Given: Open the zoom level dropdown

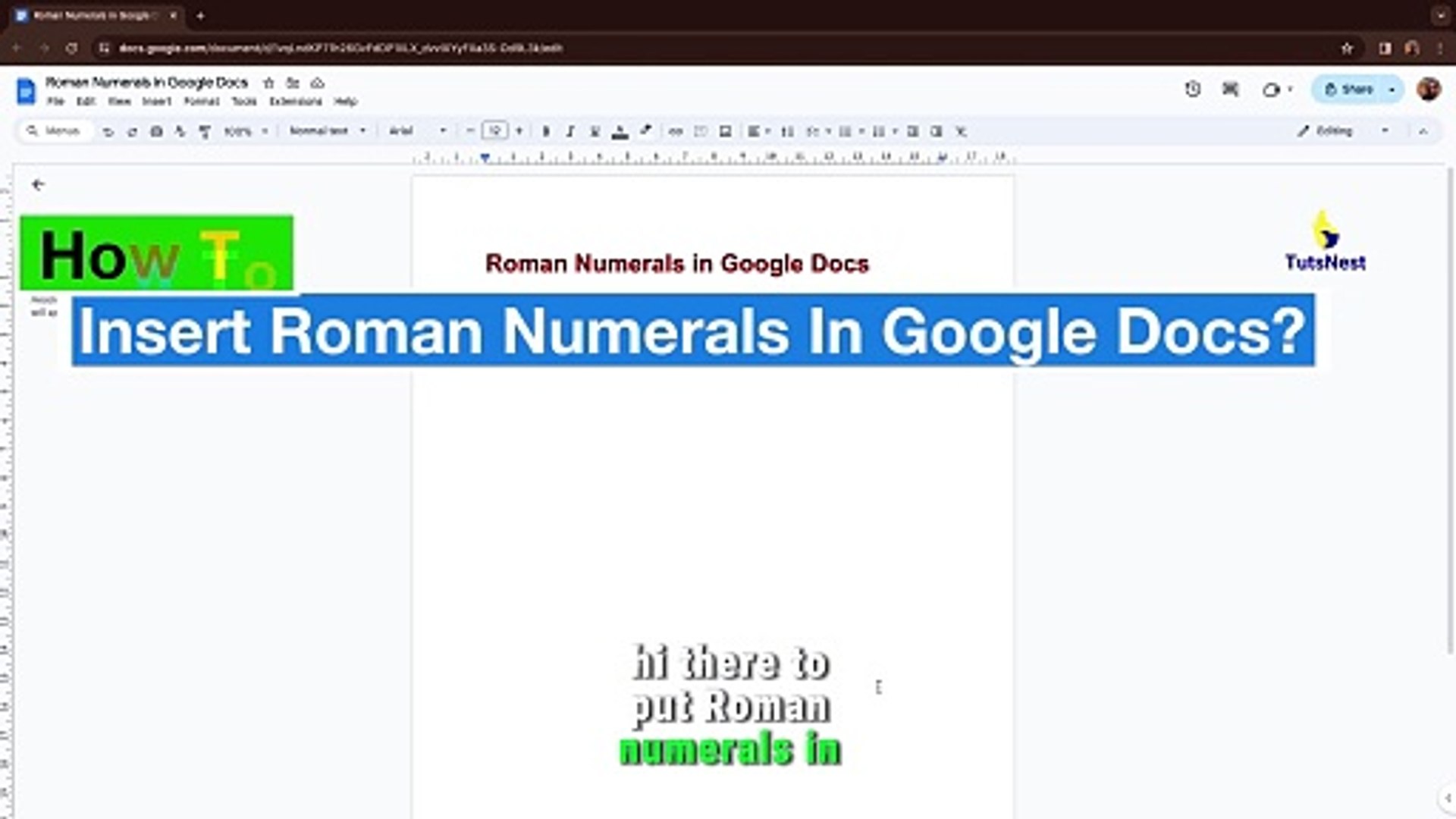Looking at the screenshot, I should tap(246, 131).
